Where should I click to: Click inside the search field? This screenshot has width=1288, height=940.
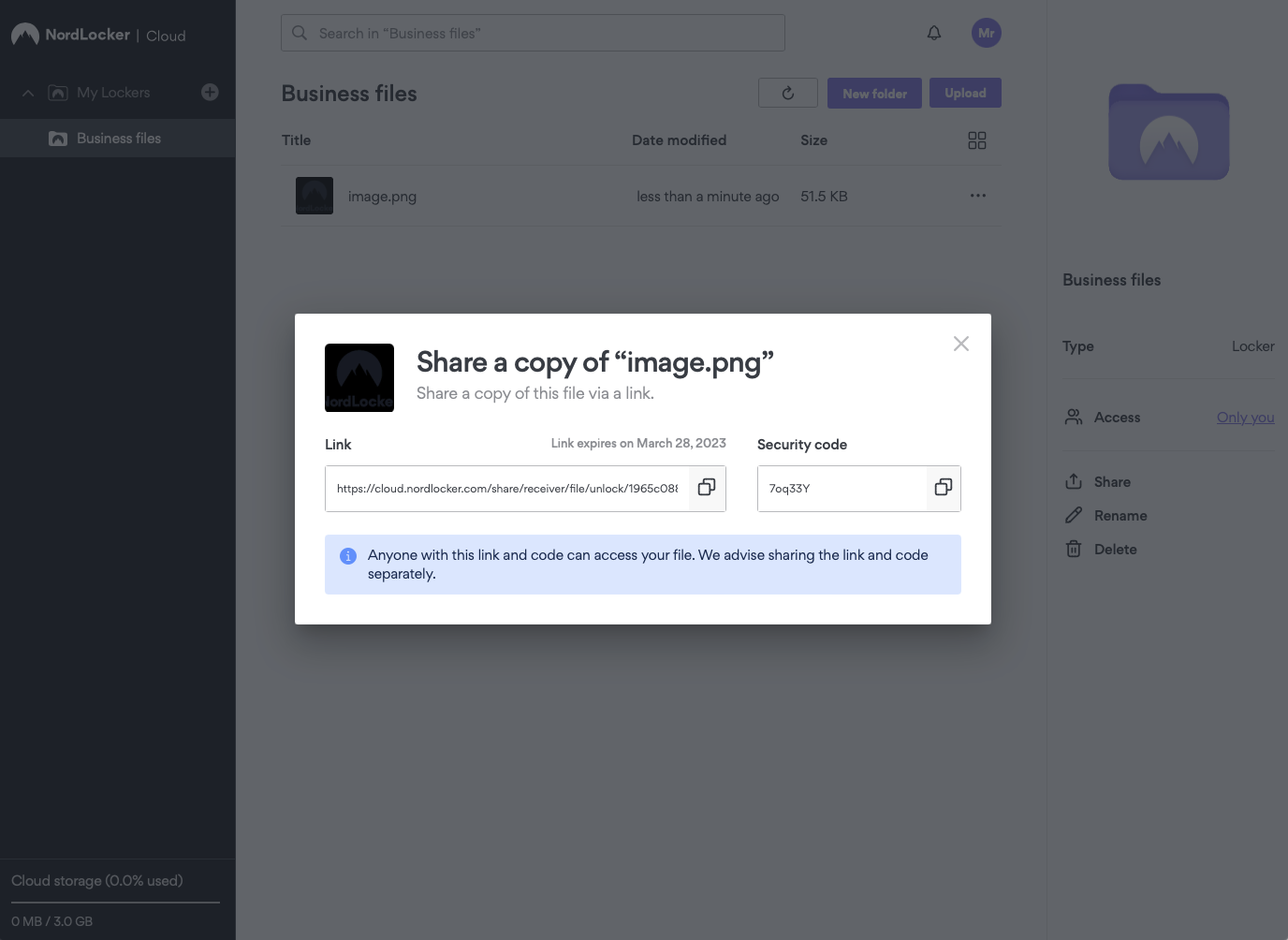coord(533,32)
